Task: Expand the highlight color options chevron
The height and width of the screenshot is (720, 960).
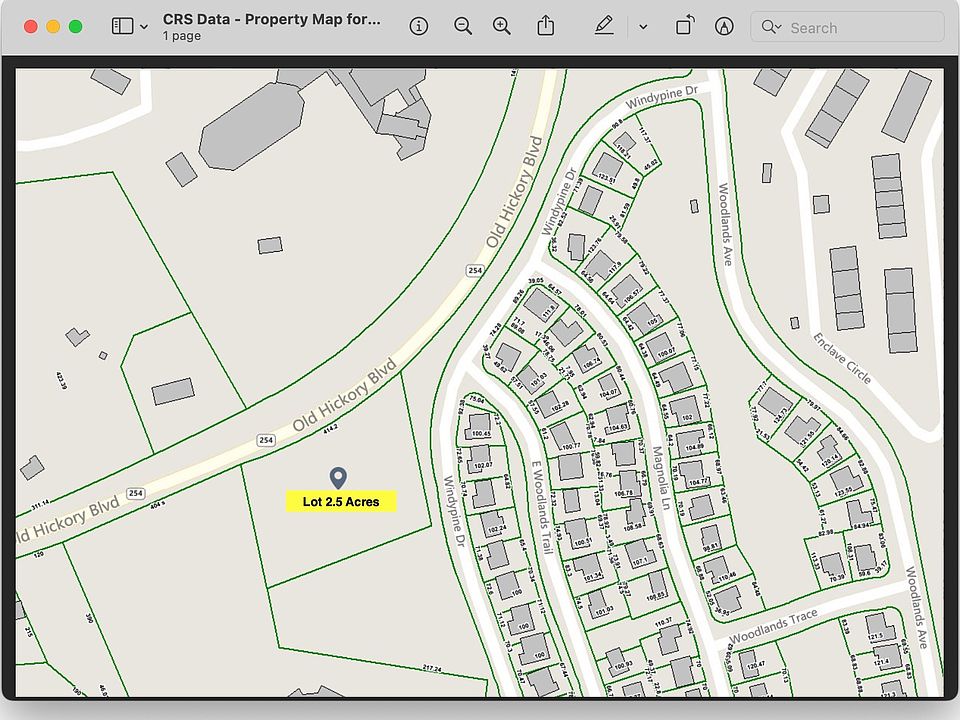Action: click(643, 27)
